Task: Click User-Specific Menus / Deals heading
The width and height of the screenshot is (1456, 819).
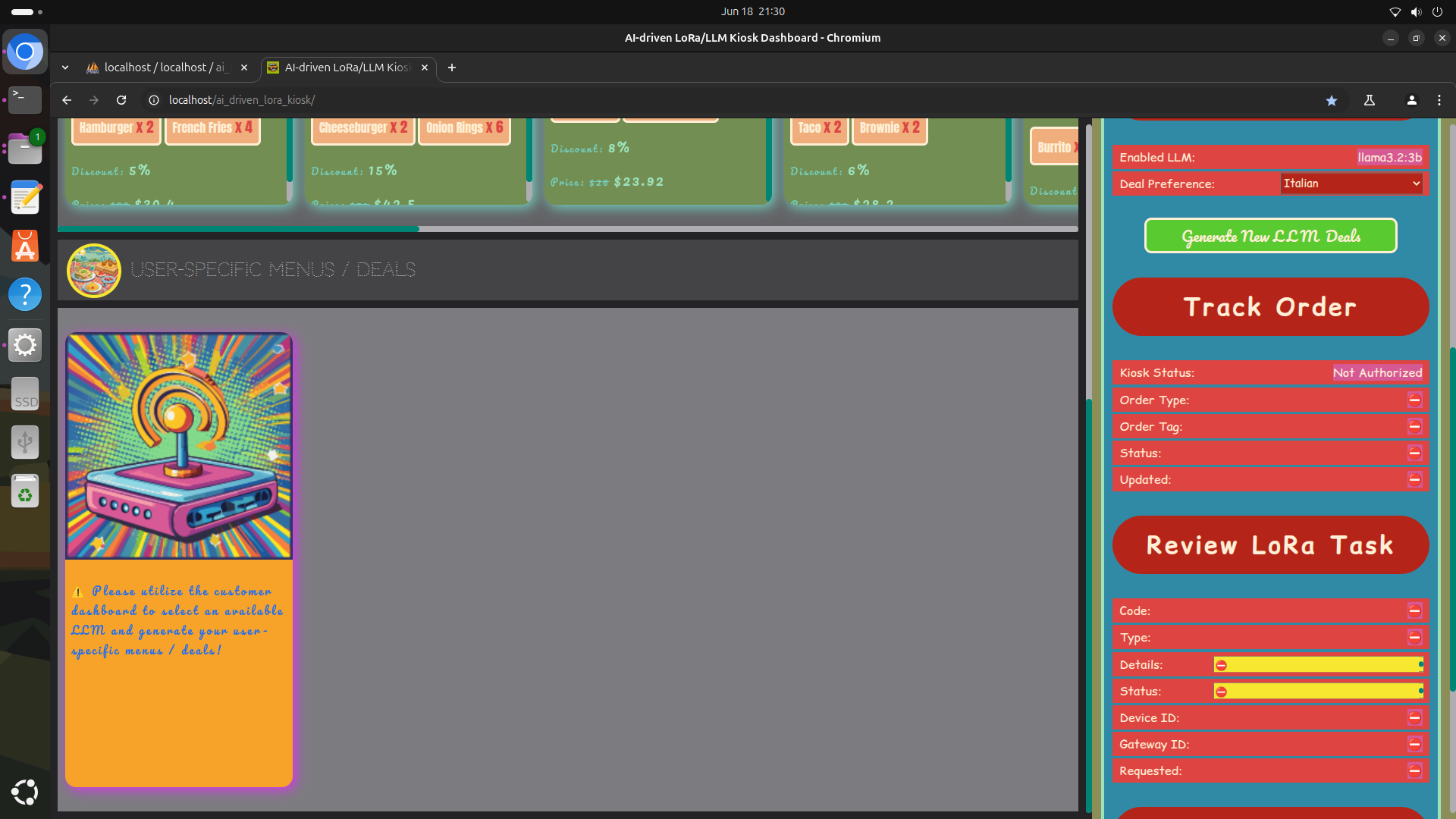Action: (x=273, y=270)
